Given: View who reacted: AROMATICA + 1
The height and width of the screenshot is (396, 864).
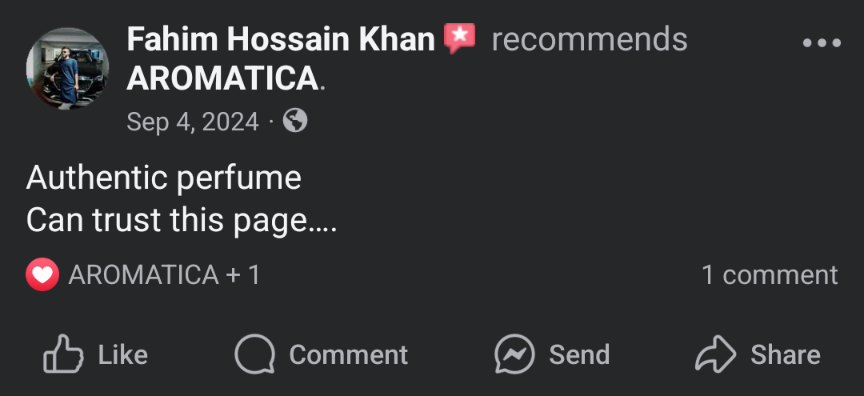Looking at the screenshot, I should 164,275.
